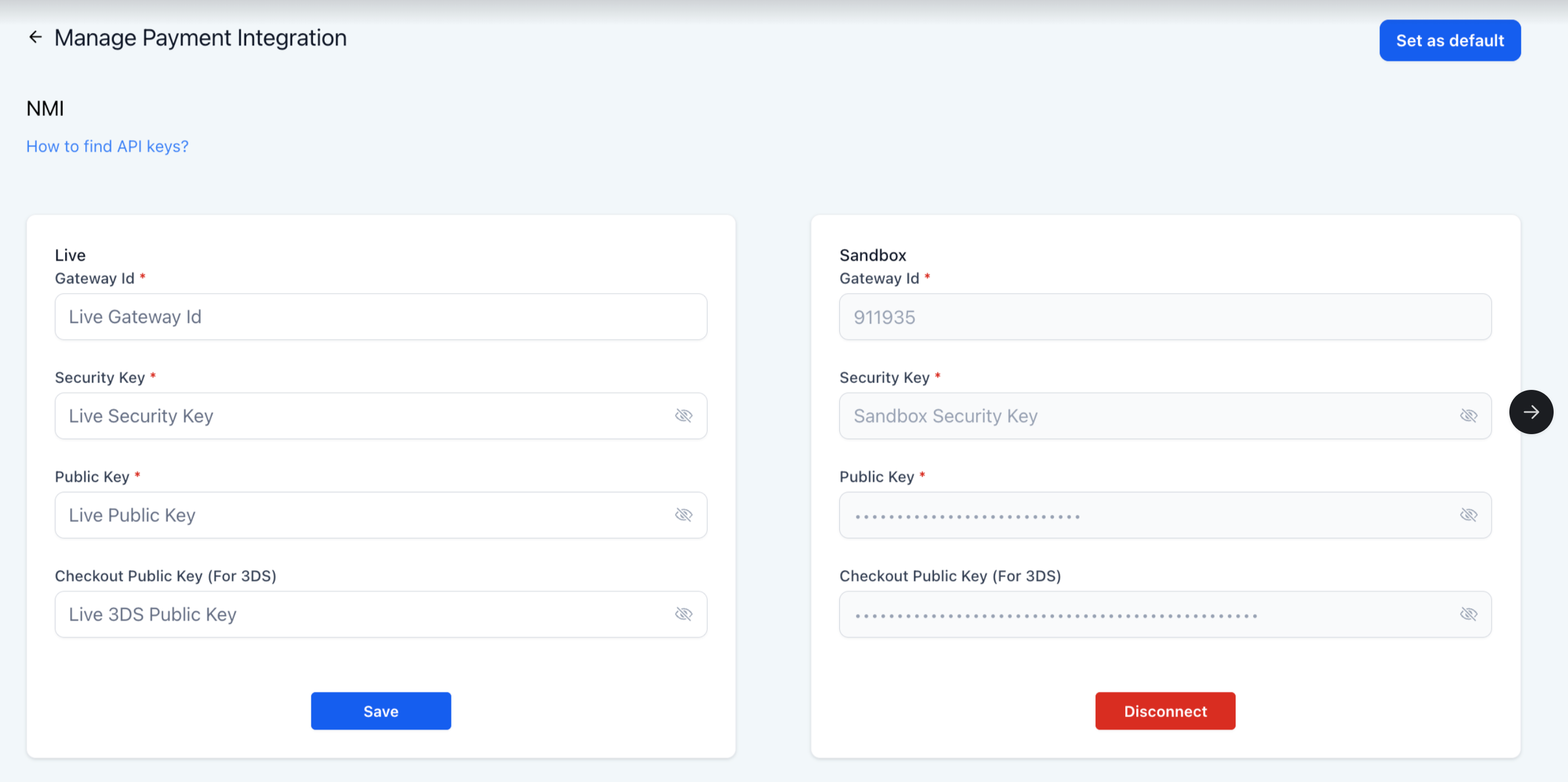Select the masked Sandbox Checkout Public Key field

(x=1144, y=614)
